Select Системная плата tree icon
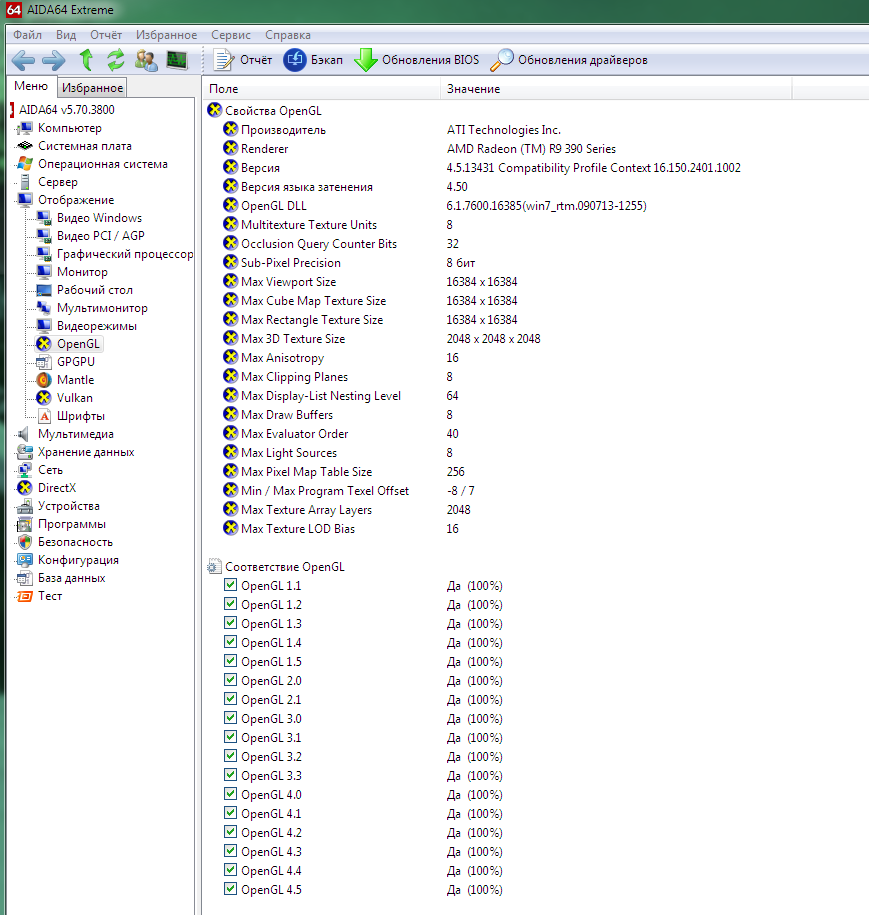 pyautogui.click(x=25, y=146)
